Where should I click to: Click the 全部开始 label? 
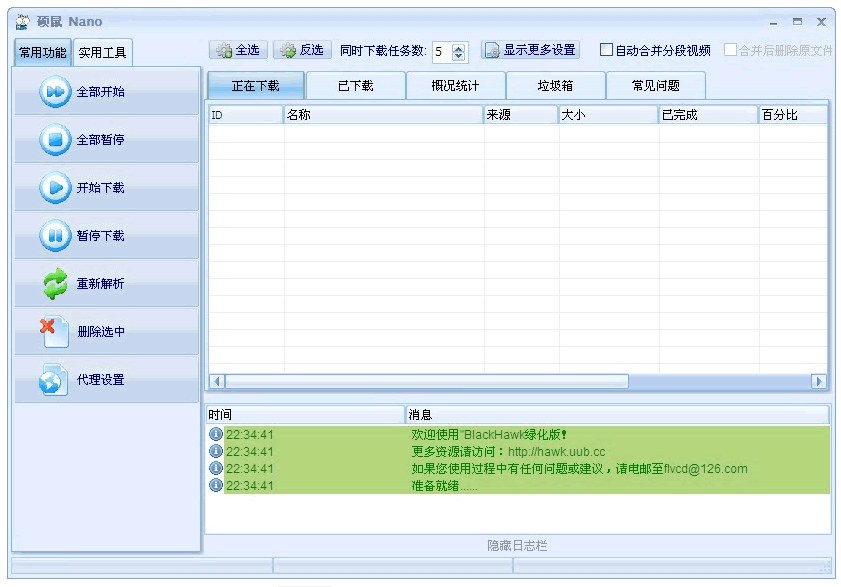(100, 92)
